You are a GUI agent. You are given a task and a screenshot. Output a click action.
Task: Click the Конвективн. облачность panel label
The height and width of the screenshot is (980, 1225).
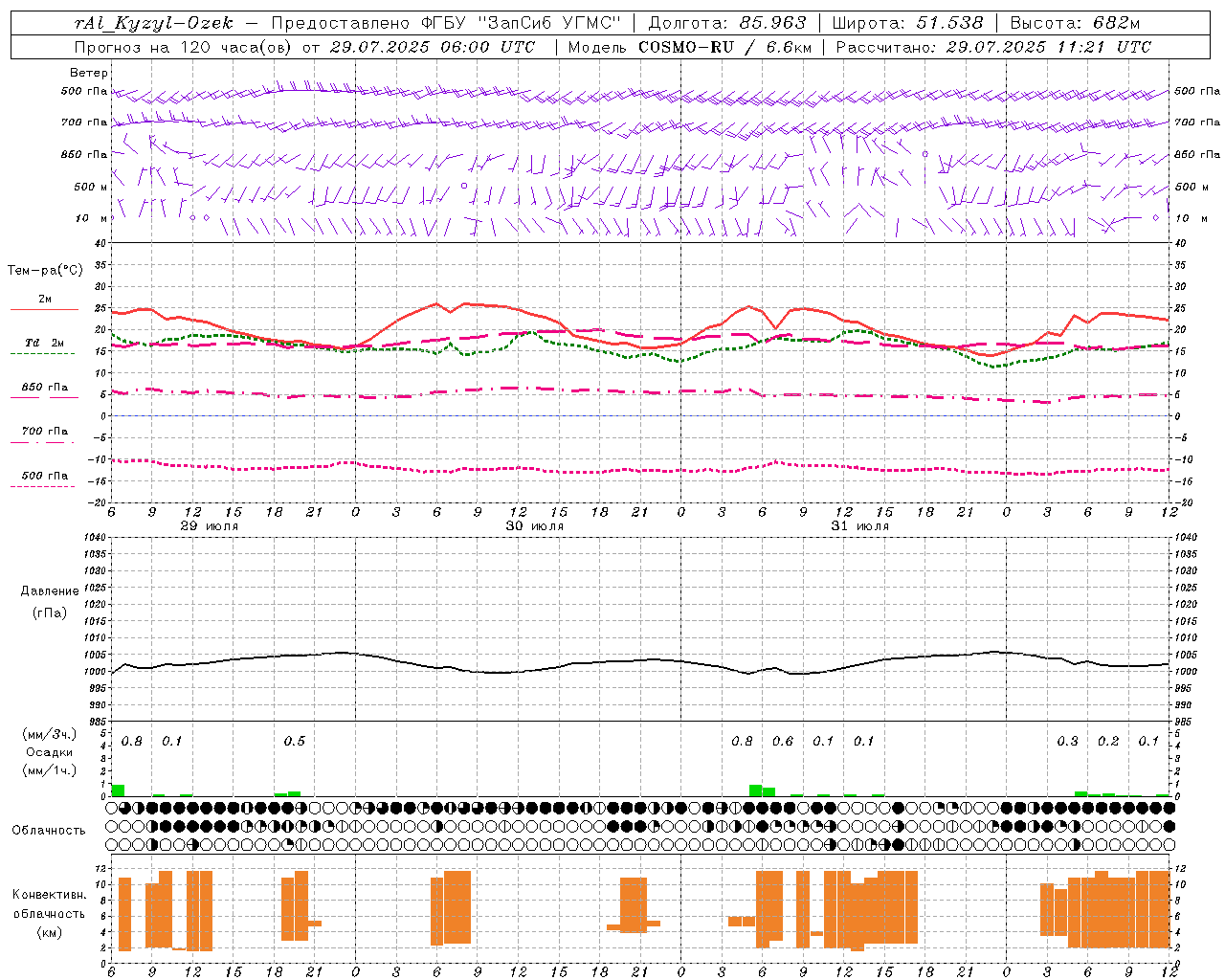tap(49, 903)
